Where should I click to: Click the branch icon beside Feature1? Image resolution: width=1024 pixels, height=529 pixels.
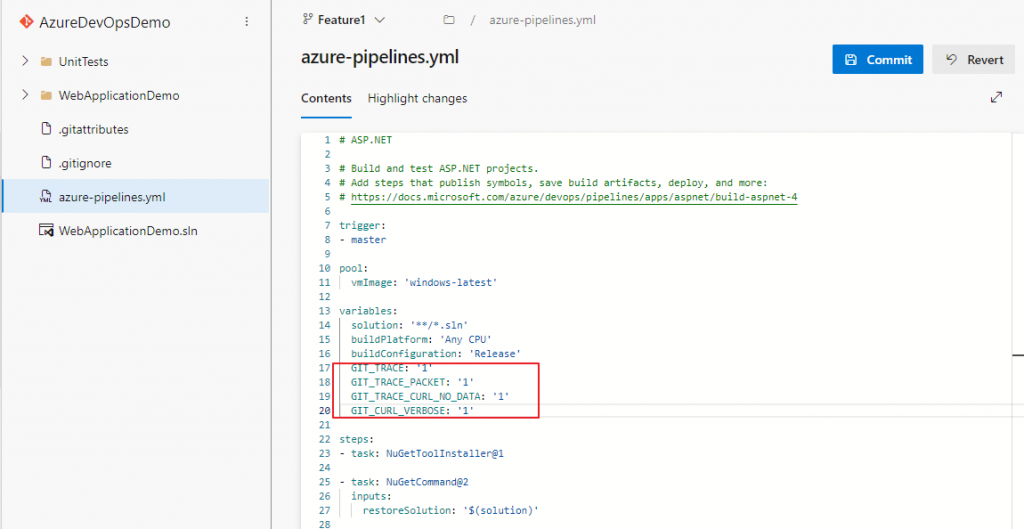tap(307, 20)
